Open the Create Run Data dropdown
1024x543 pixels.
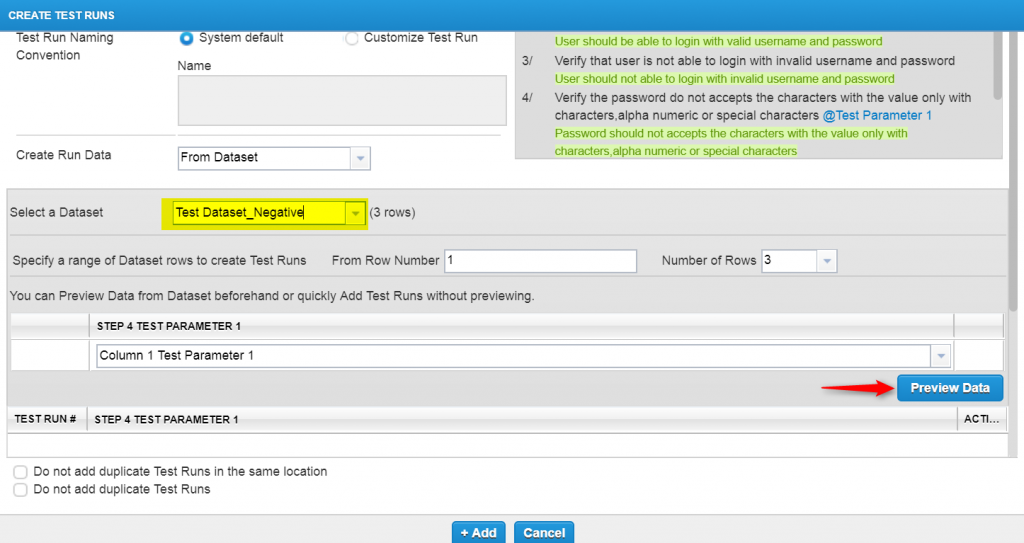tap(360, 158)
